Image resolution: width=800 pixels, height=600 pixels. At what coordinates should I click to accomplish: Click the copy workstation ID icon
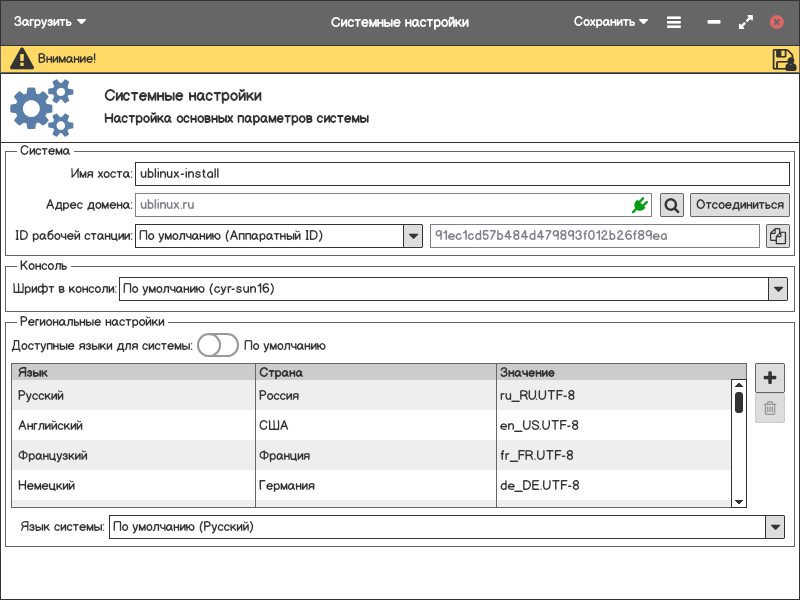tap(778, 236)
